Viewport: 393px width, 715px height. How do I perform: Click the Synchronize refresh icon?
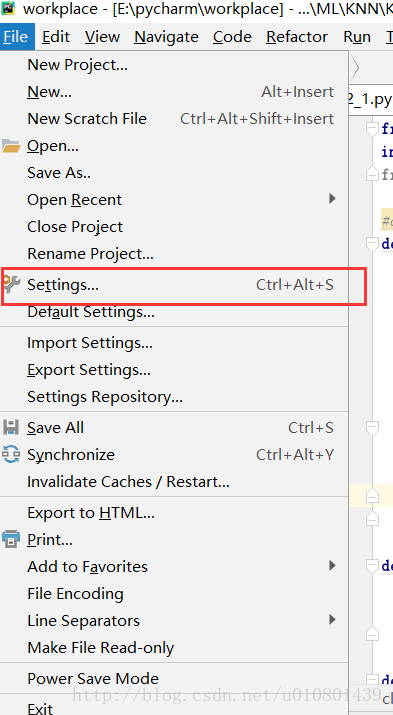11,455
